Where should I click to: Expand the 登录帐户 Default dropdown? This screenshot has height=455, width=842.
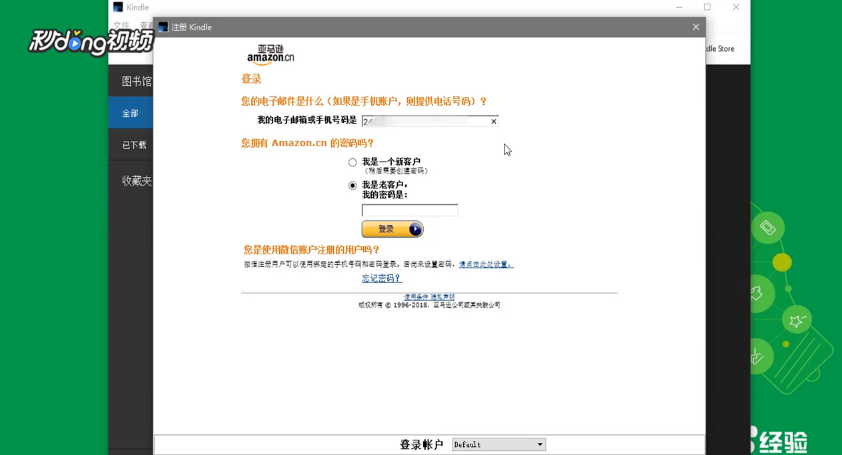(x=499, y=444)
